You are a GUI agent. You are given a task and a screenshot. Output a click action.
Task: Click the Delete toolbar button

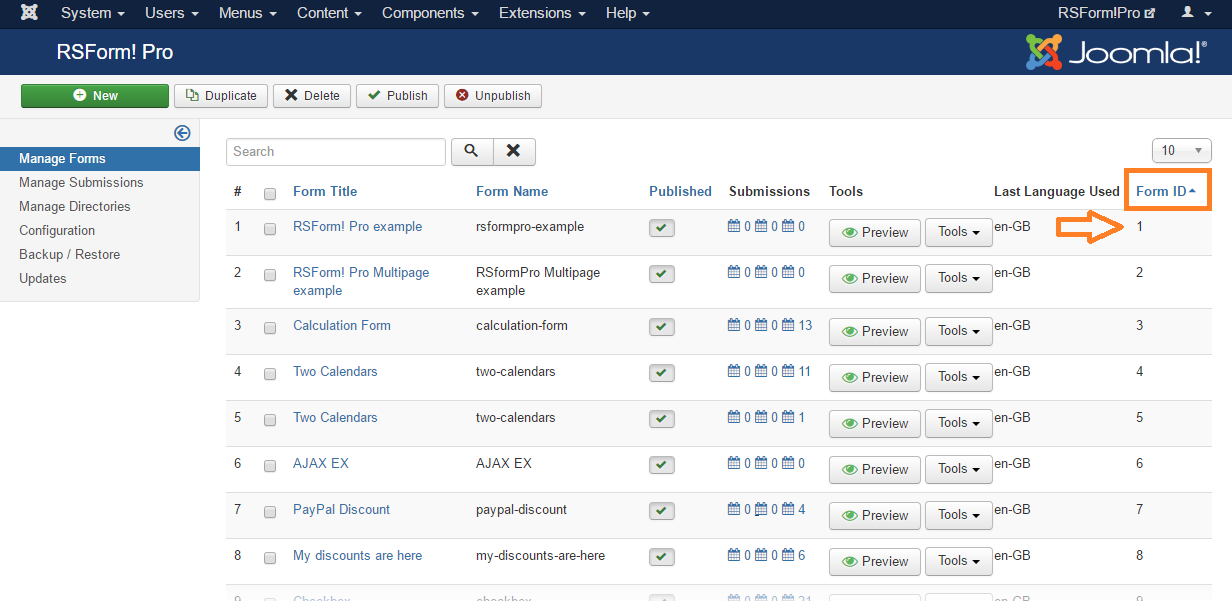(x=312, y=96)
